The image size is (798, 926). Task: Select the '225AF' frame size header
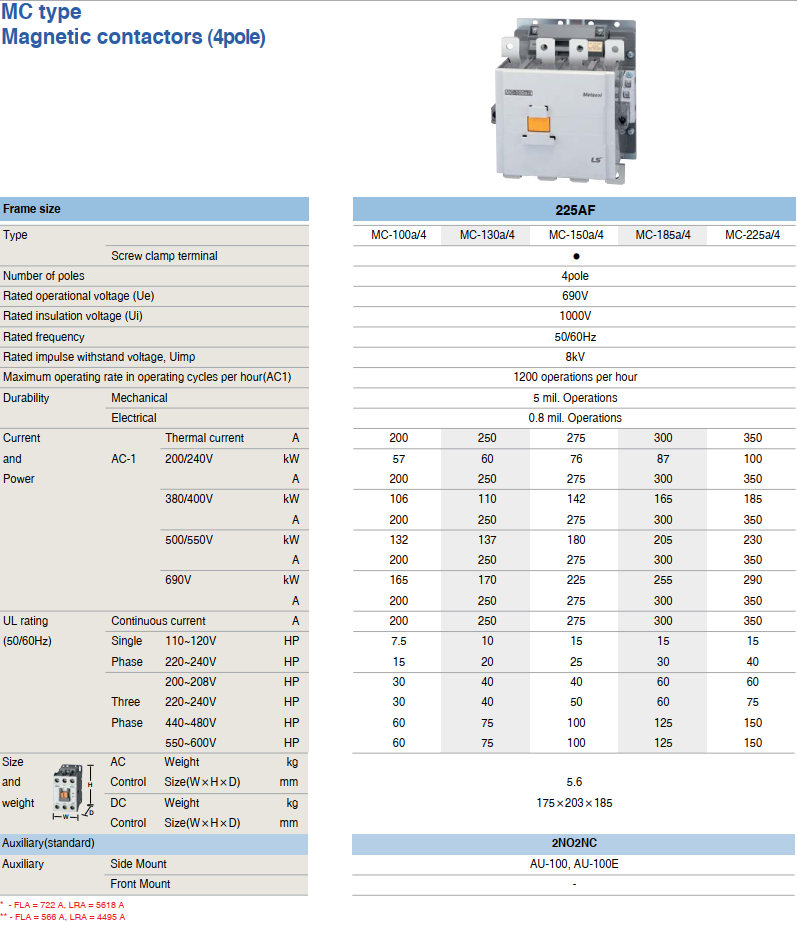coord(574,210)
